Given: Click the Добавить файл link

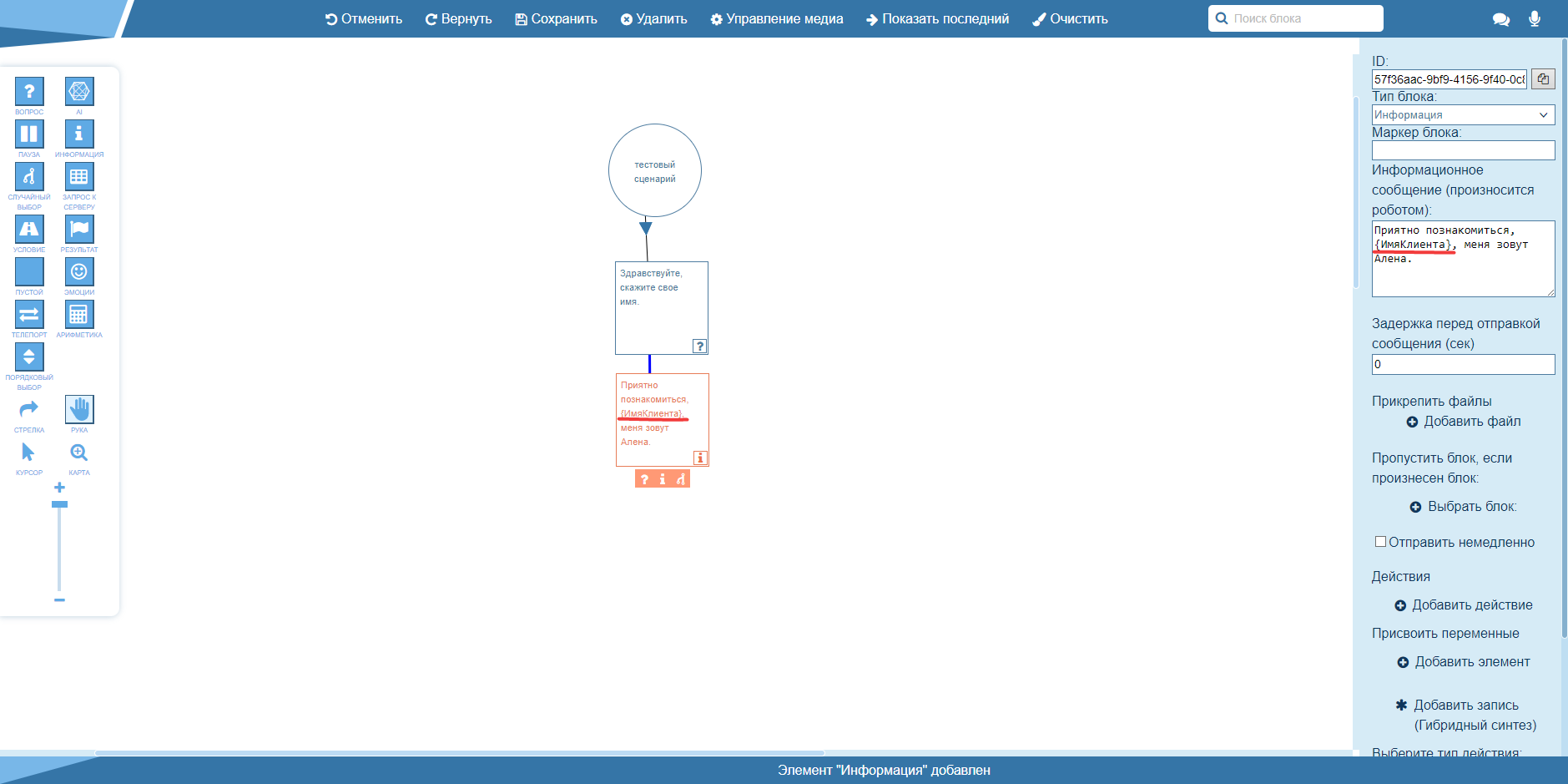Looking at the screenshot, I should (1463, 422).
